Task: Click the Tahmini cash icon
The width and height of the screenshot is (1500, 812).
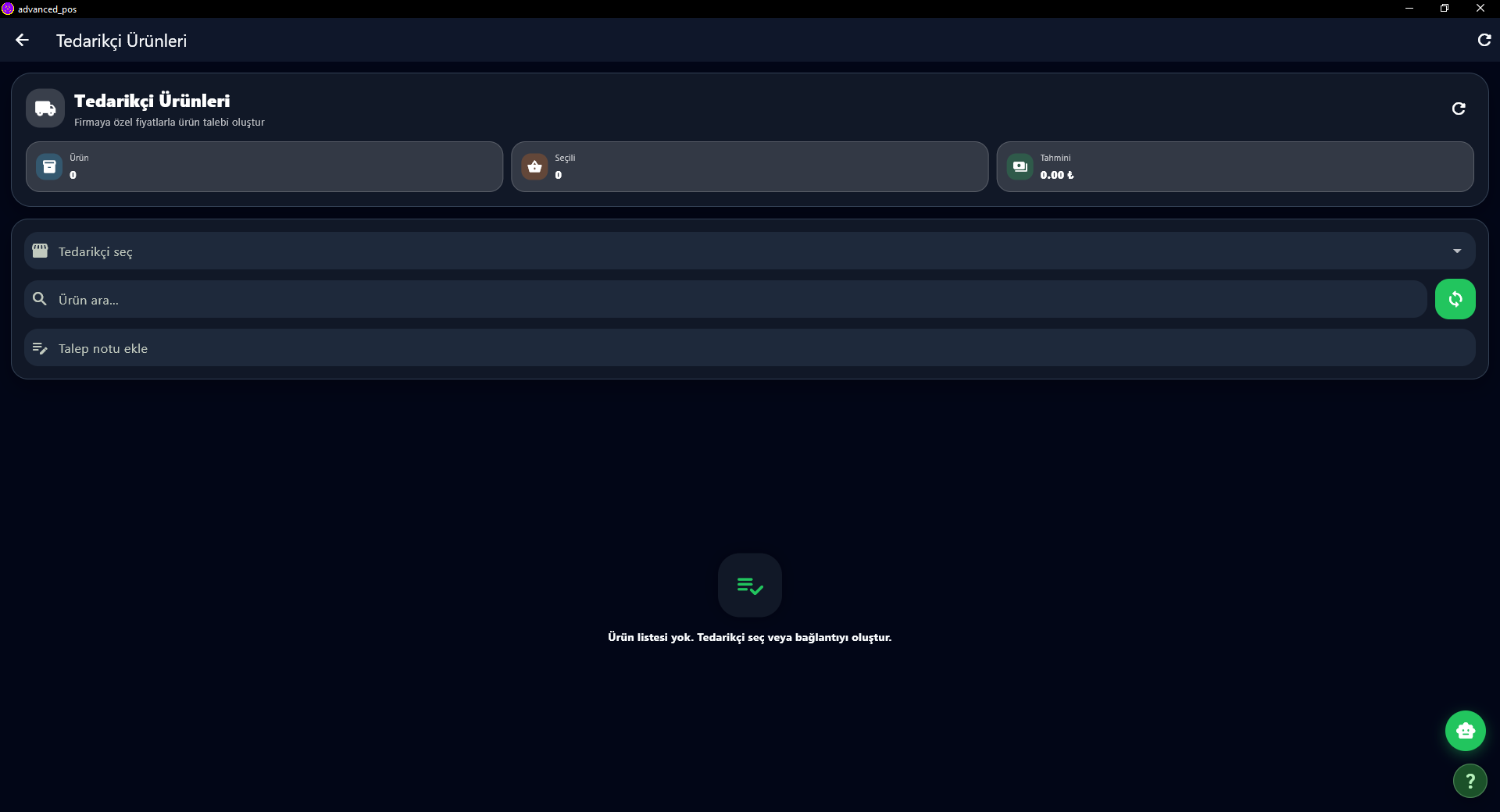Action: tap(1020, 166)
